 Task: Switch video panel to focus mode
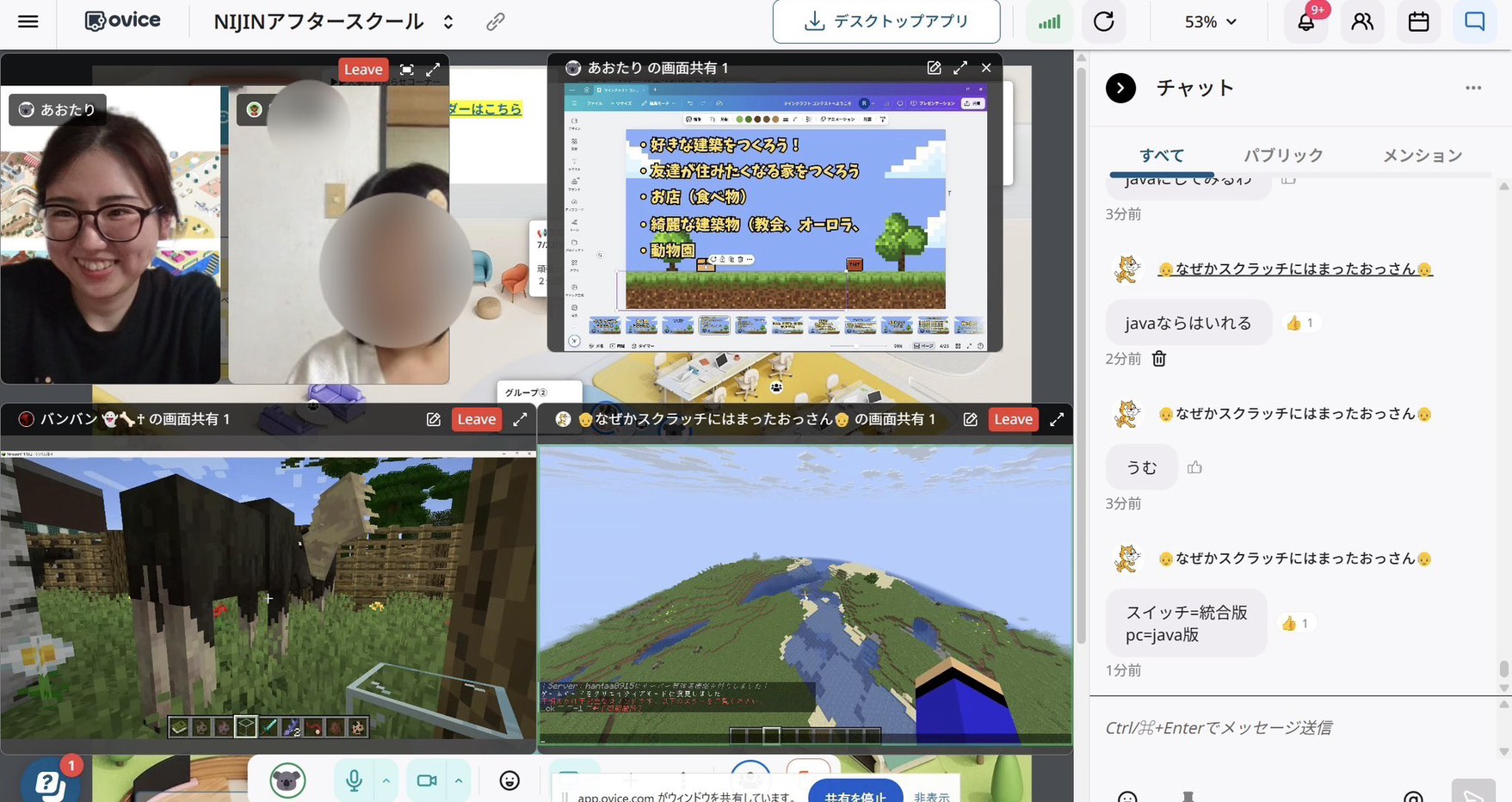407,69
